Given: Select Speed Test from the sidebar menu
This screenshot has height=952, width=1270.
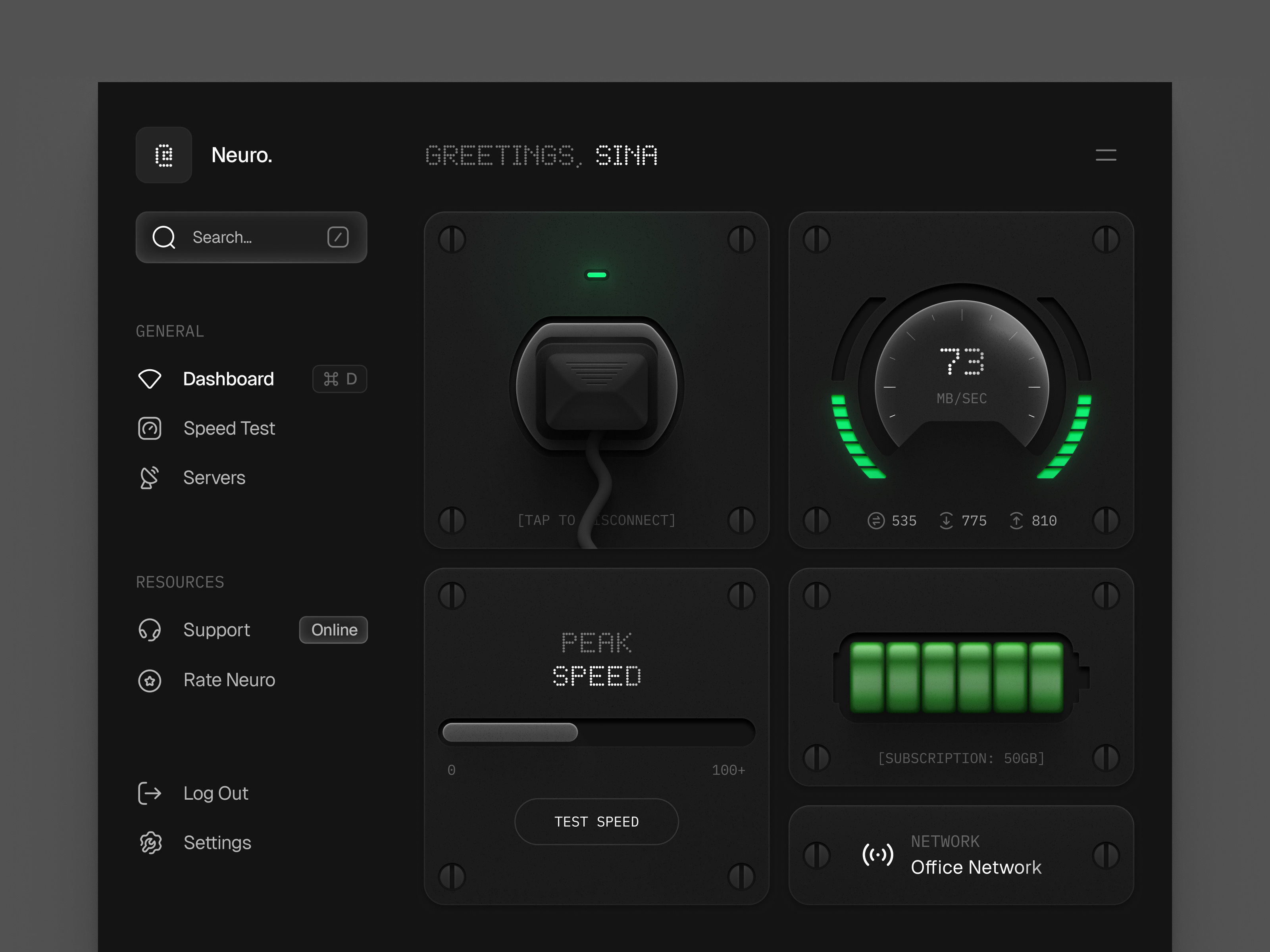Looking at the screenshot, I should [229, 428].
